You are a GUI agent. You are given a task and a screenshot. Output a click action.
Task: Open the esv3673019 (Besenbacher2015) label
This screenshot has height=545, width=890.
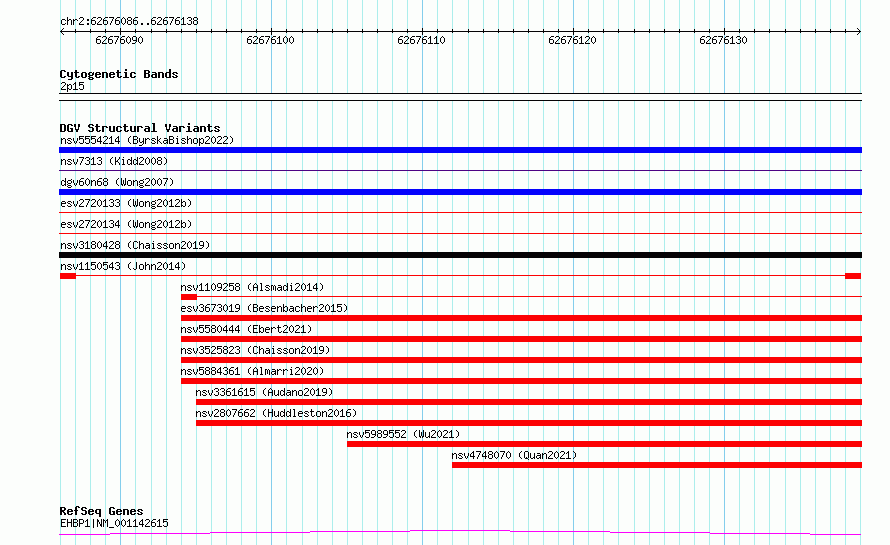pos(264,308)
